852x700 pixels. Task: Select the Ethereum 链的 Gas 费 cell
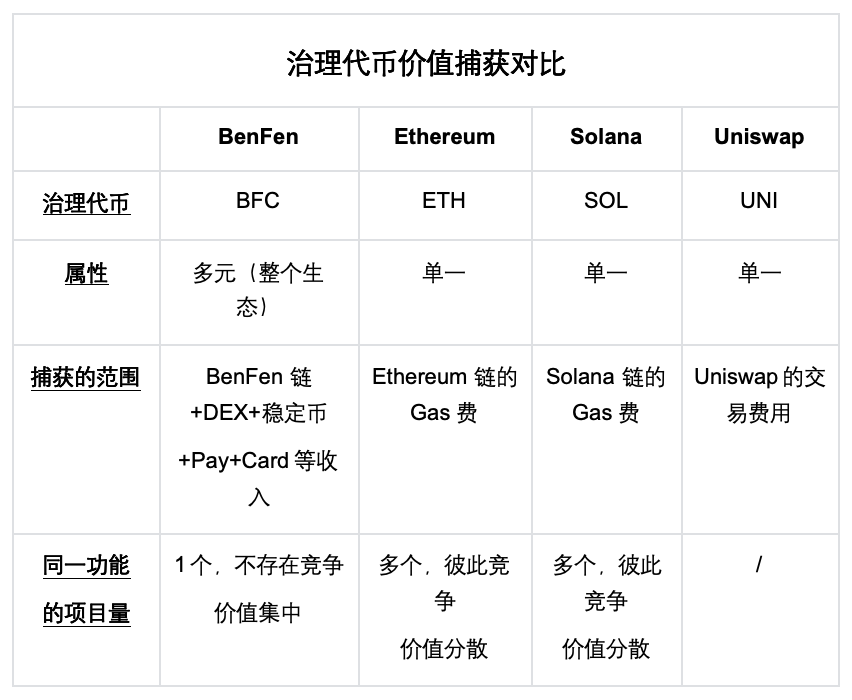point(444,394)
